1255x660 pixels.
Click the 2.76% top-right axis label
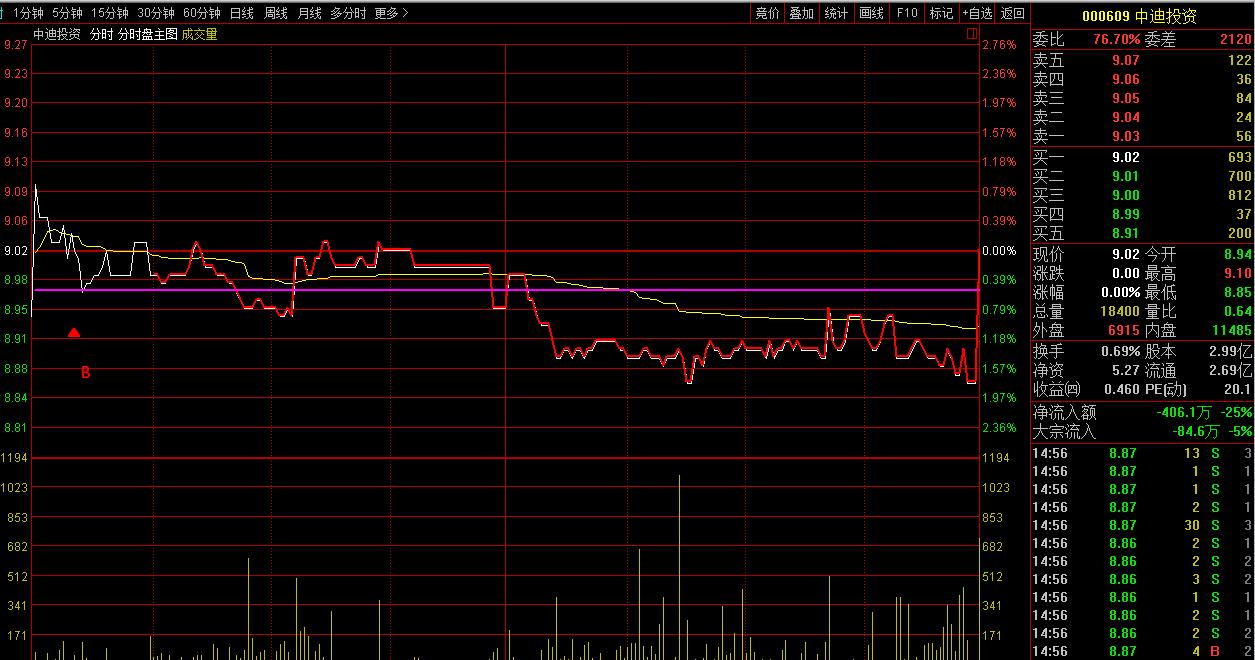click(999, 45)
